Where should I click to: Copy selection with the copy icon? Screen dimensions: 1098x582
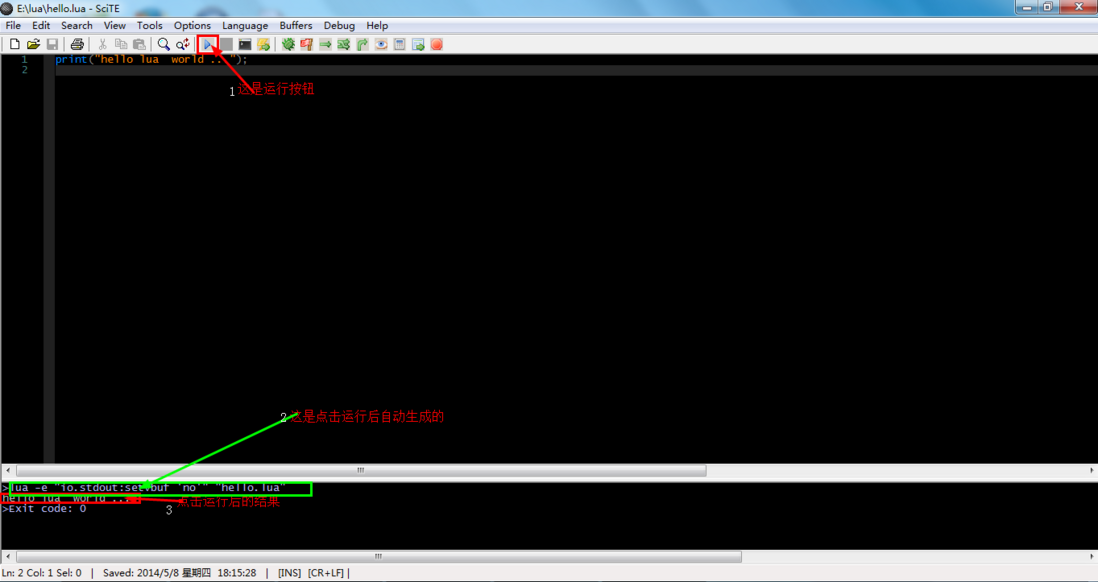click(120, 44)
